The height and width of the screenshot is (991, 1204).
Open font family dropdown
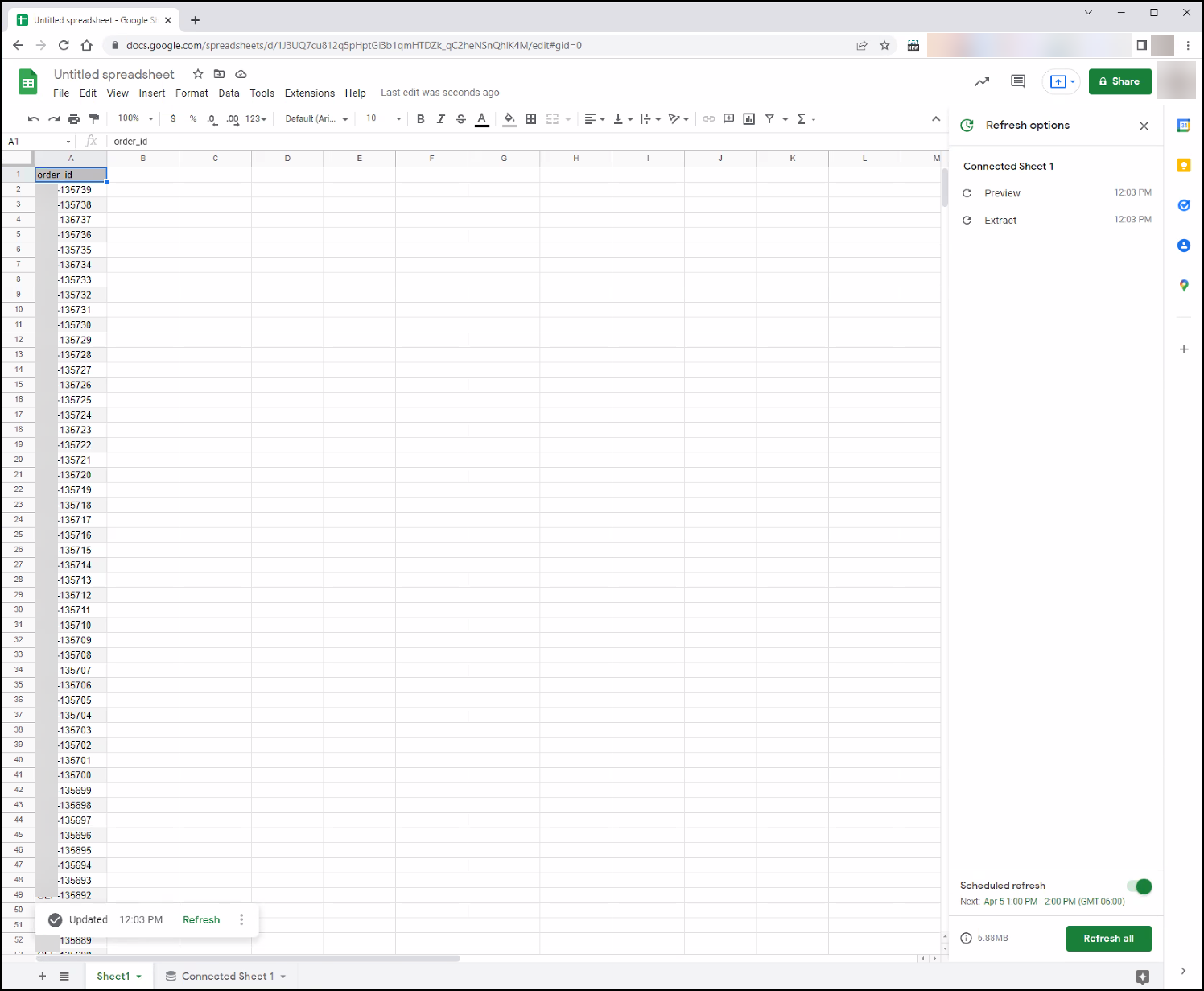tap(316, 119)
